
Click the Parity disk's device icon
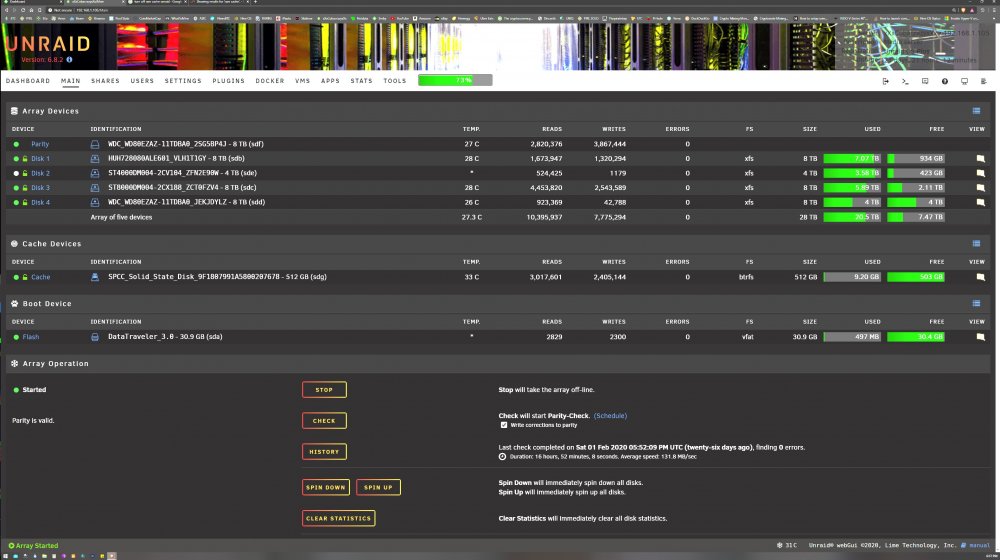pyautogui.click(x=94, y=145)
